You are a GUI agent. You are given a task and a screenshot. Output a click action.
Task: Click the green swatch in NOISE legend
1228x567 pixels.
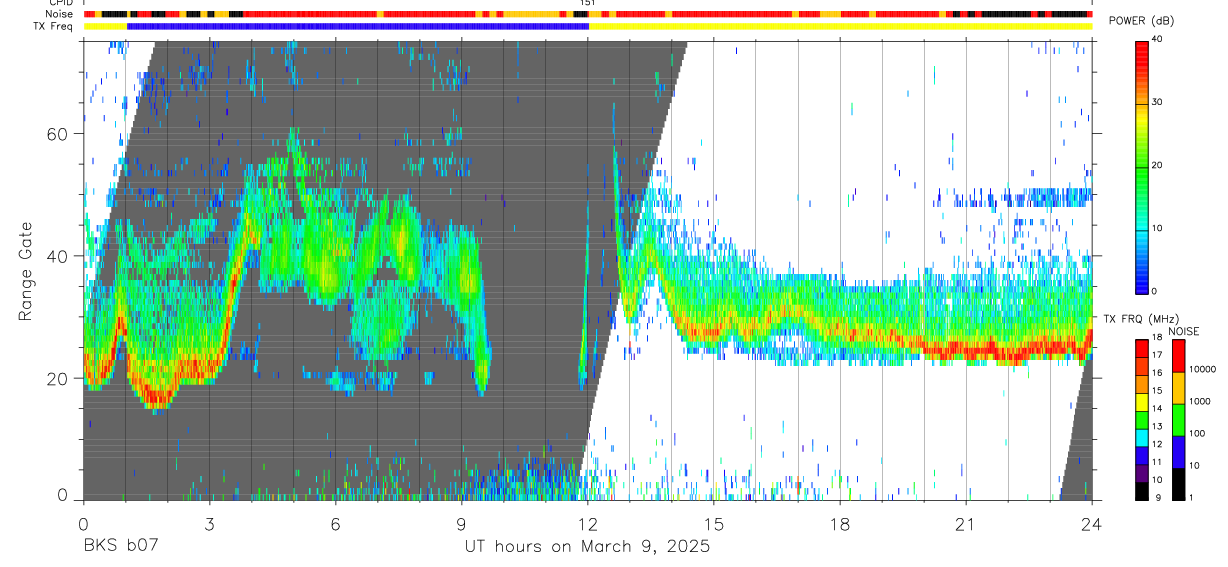pos(1179,419)
